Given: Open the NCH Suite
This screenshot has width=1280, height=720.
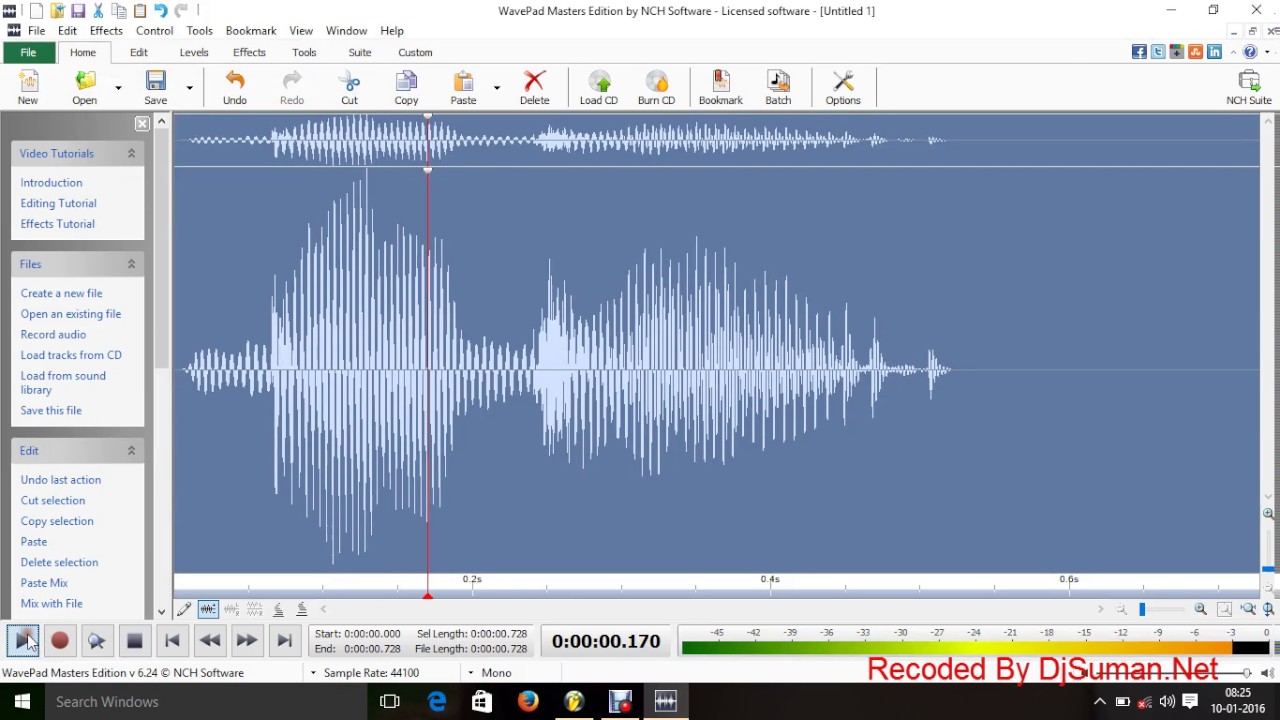Looking at the screenshot, I should point(1249,87).
